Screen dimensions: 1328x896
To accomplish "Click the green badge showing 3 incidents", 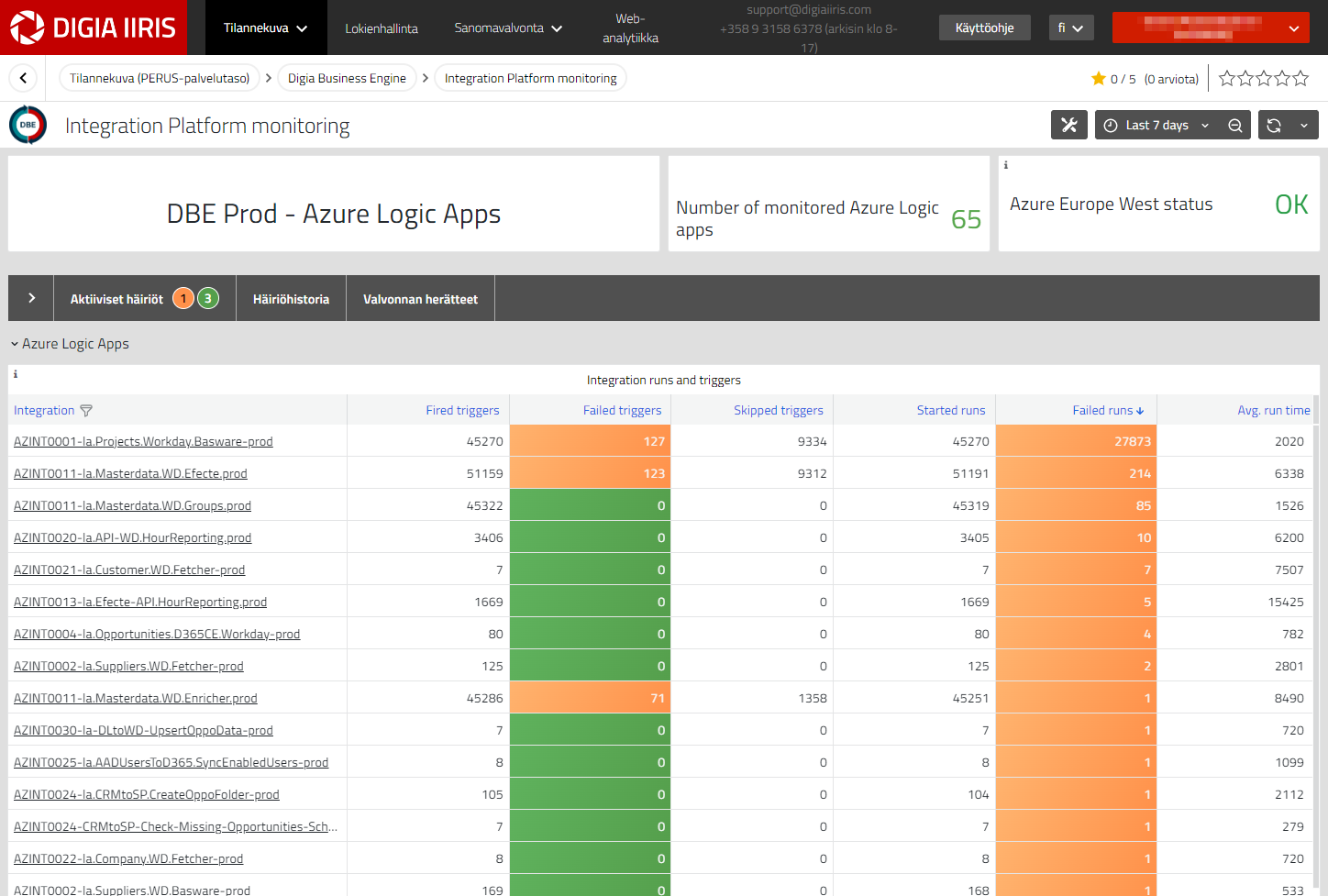I will [208, 298].
